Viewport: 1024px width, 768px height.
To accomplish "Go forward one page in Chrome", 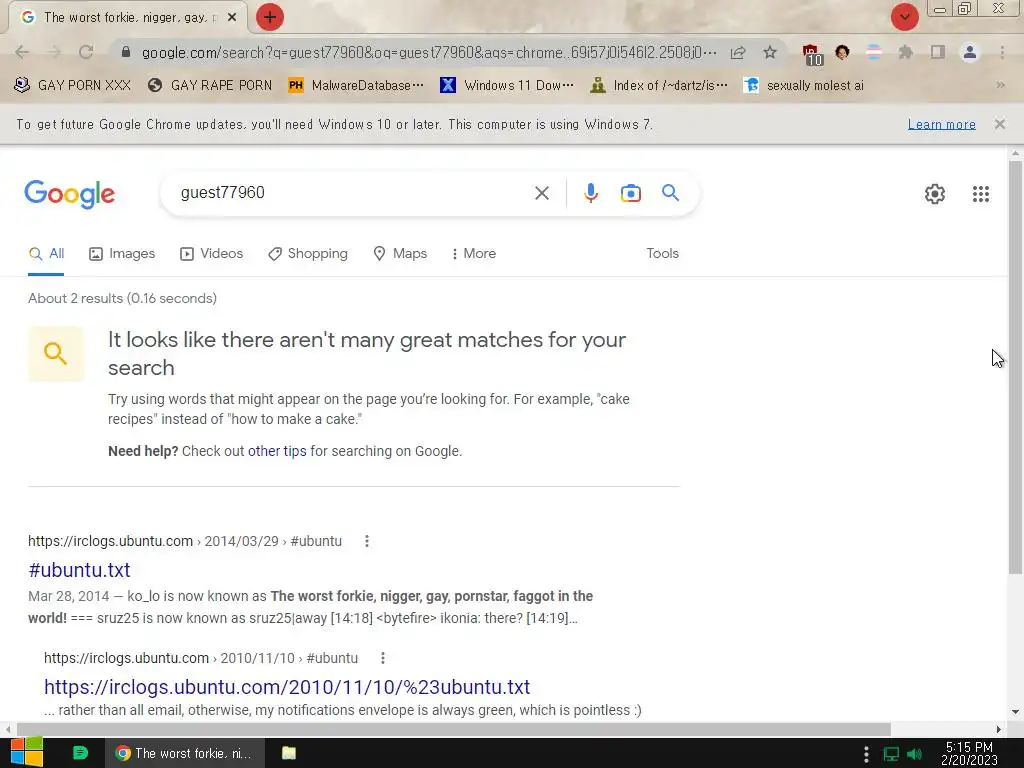I will (54, 52).
